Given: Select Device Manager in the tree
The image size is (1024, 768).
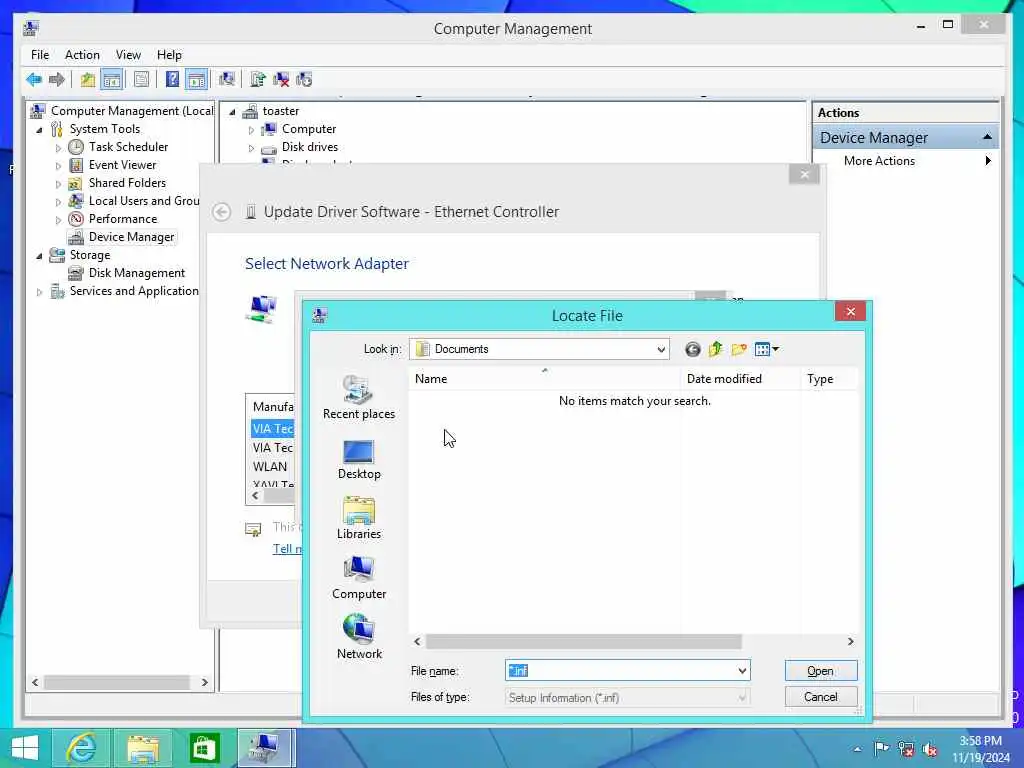Looking at the screenshot, I should coord(131,237).
